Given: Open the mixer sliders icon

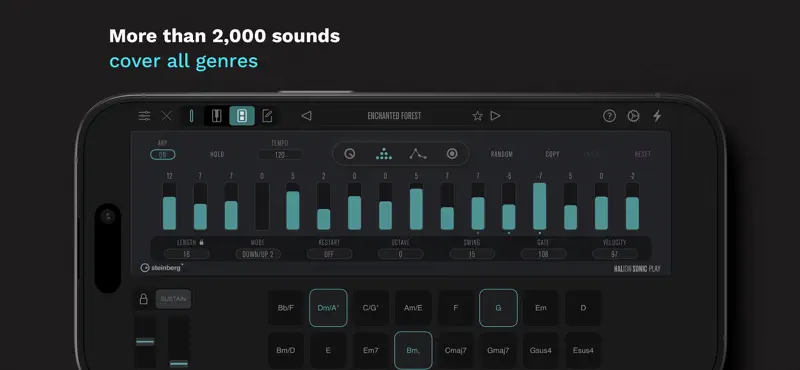Looking at the screenshot, I should tap(144, 116).
